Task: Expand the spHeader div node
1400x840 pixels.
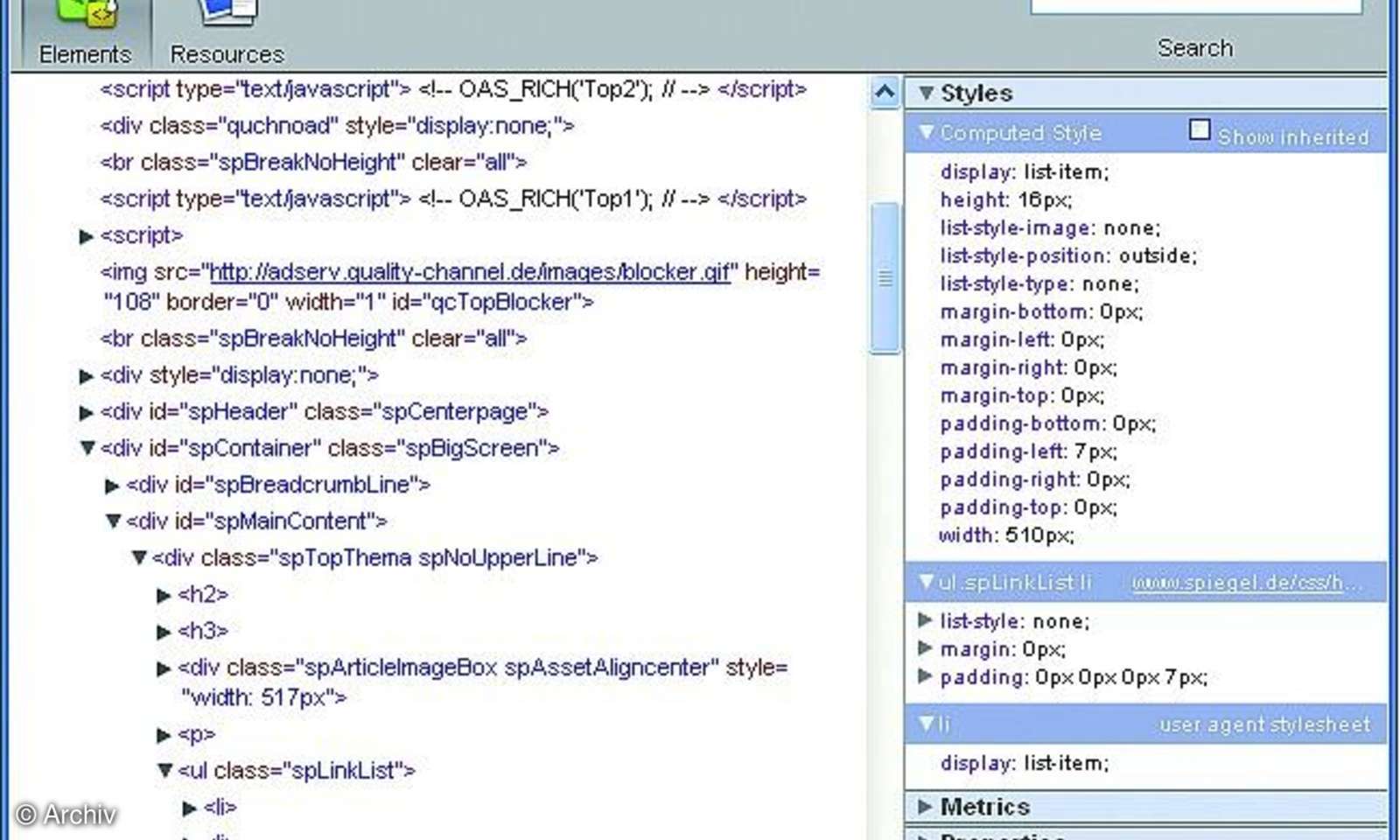Action: pyautogui.click(x=86, y=411)
